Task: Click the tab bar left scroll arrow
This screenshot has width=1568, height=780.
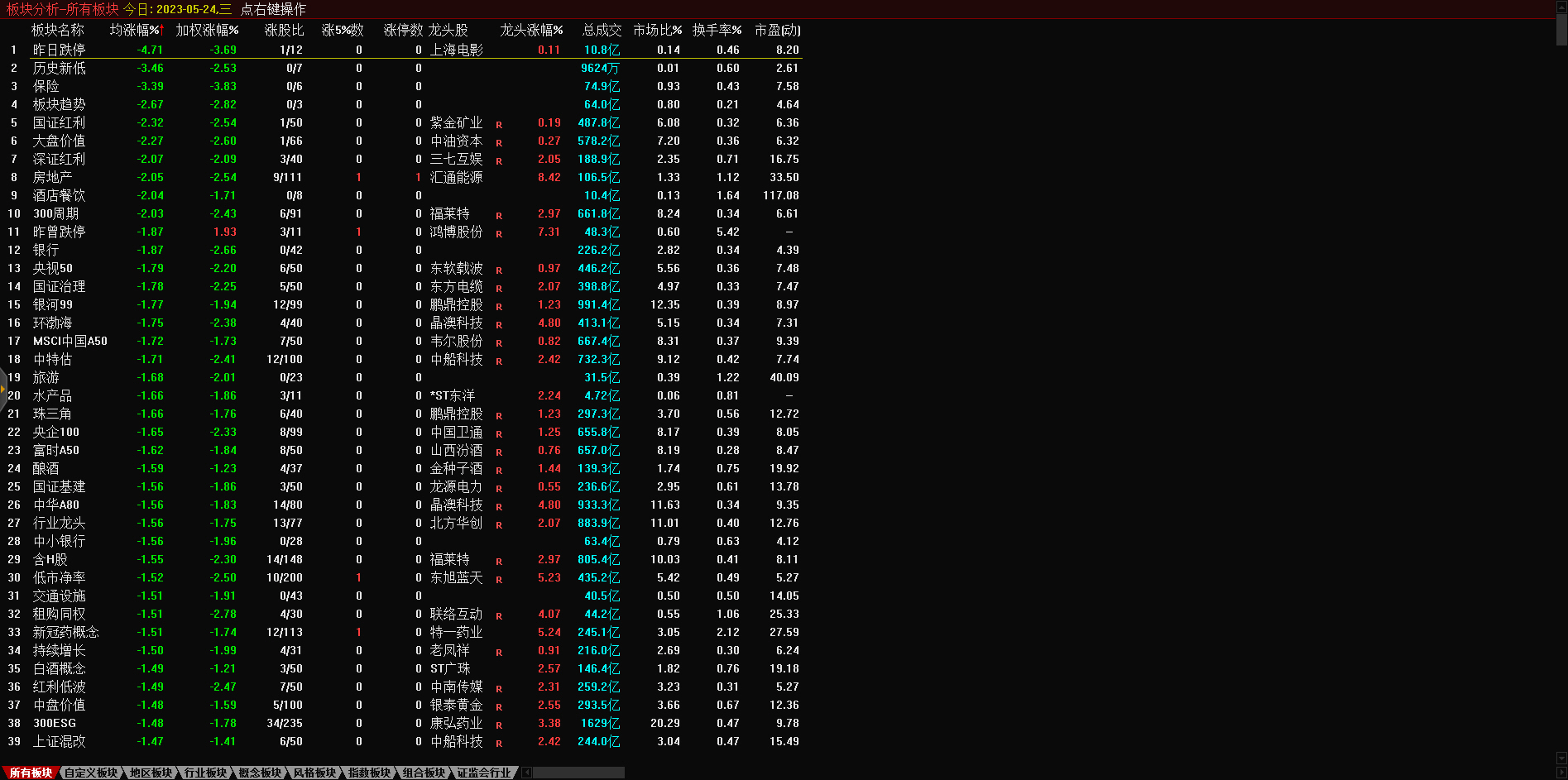Action: (x=527, y=773)
